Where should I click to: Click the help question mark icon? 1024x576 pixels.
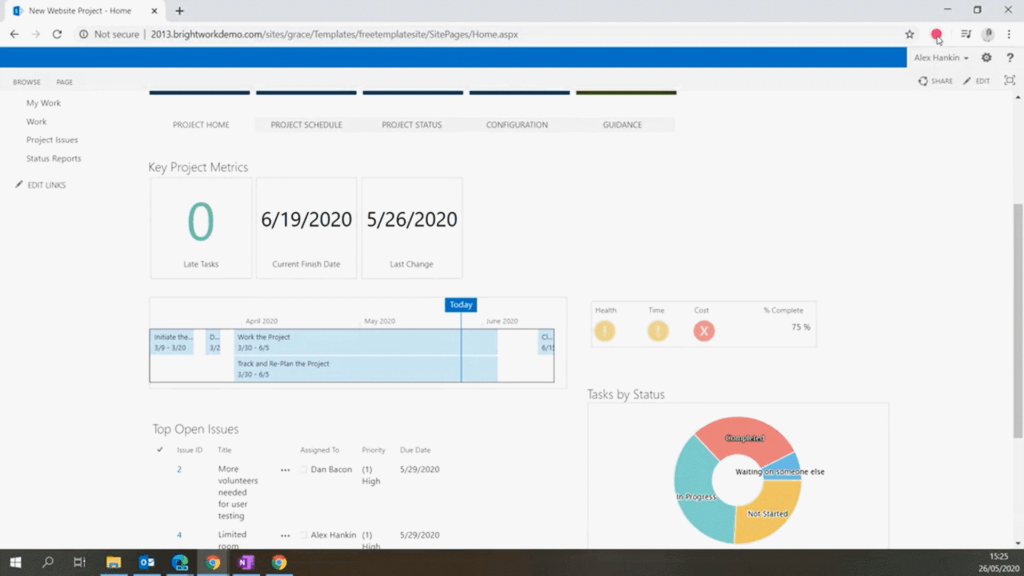point(1010,58)
